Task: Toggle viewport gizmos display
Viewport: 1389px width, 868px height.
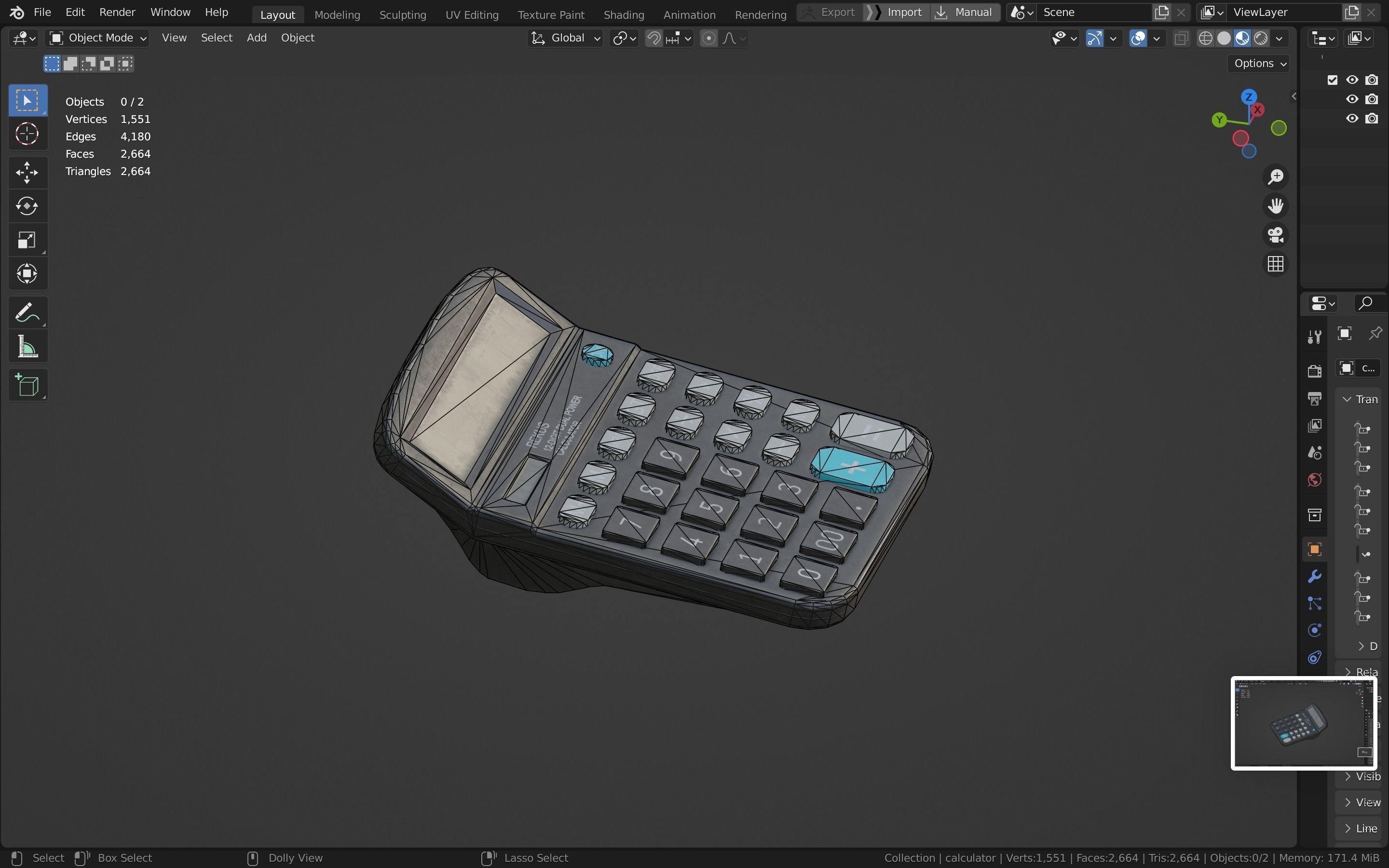Action: coord(1094,39)
